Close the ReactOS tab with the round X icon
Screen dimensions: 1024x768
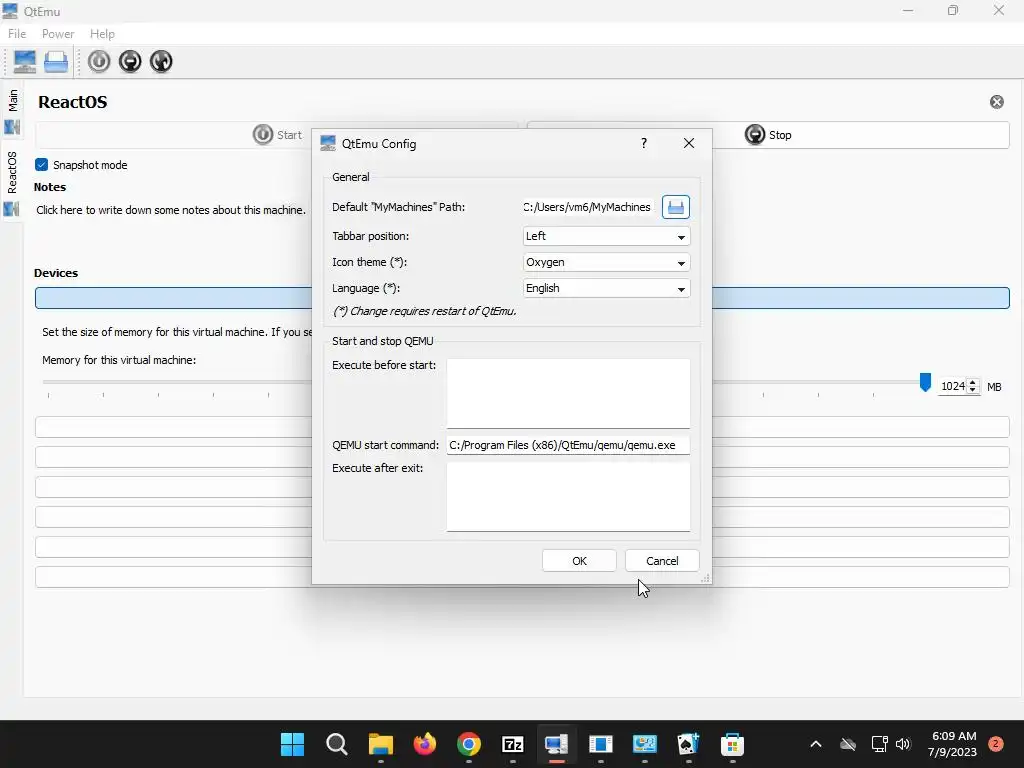point(997,102)
